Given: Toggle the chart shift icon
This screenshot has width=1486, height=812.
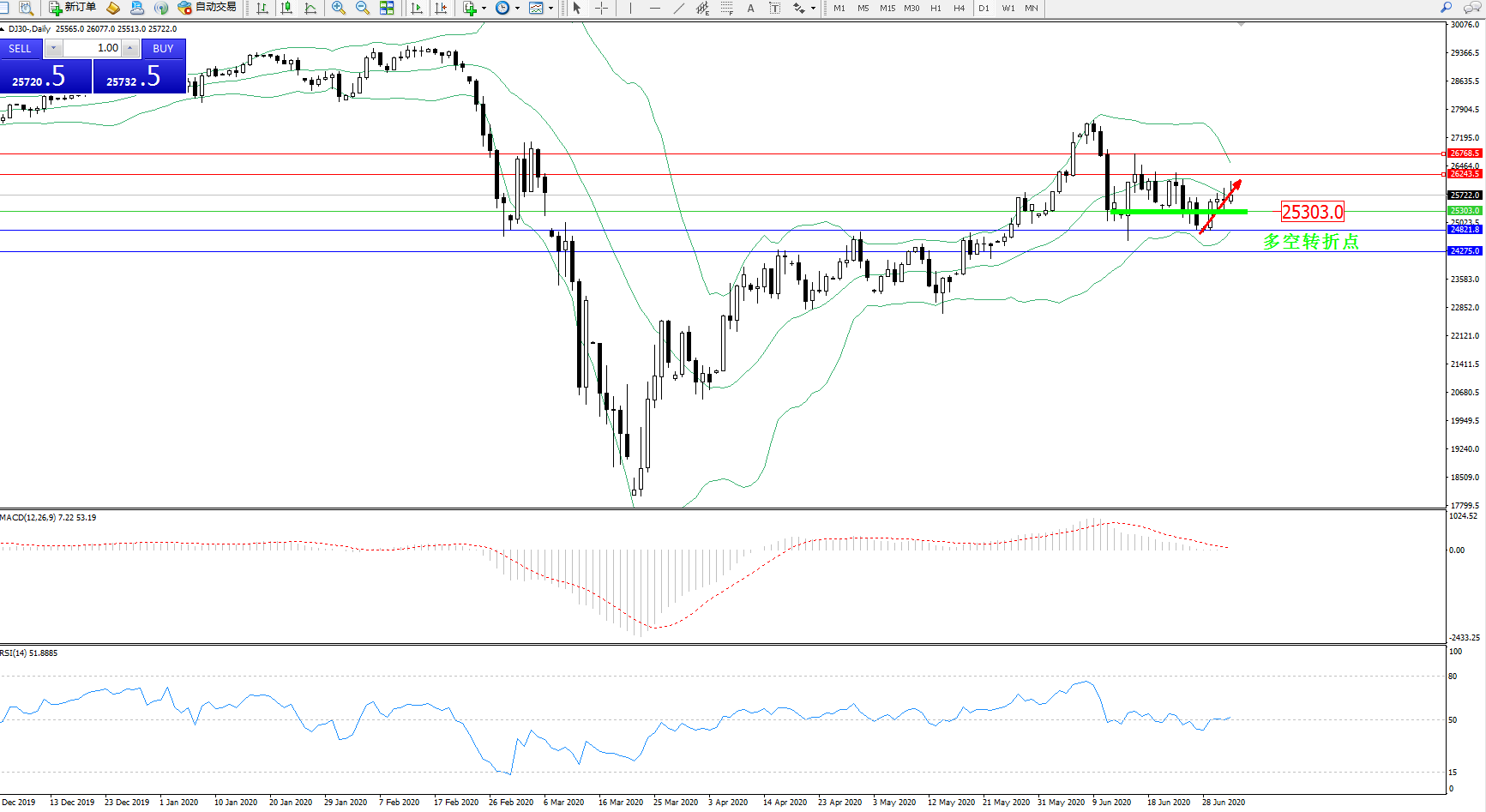Looking at the screenshot, I should click(x=441, y=8).
